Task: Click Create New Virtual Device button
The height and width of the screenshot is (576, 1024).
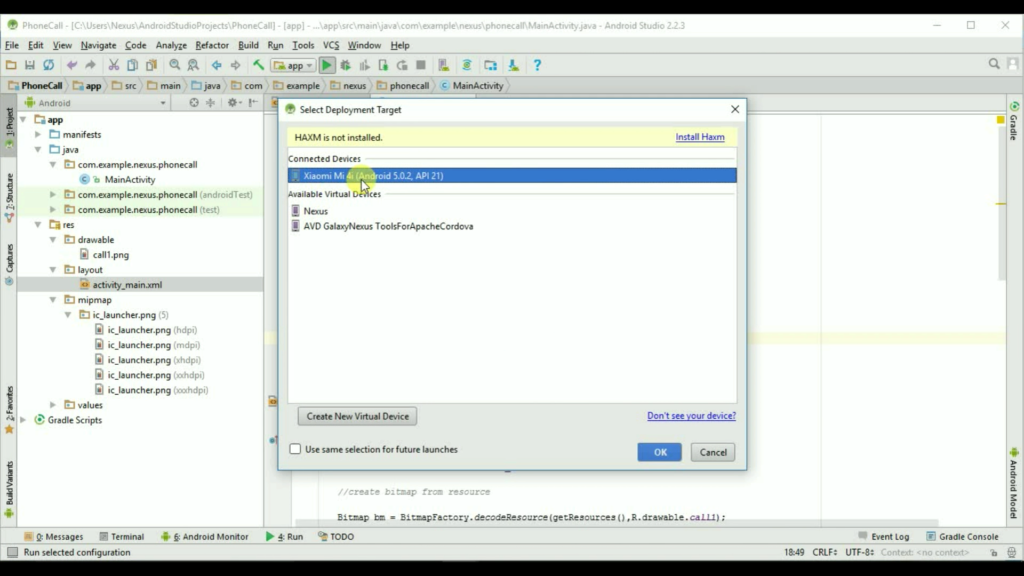Action: [357, 416]
